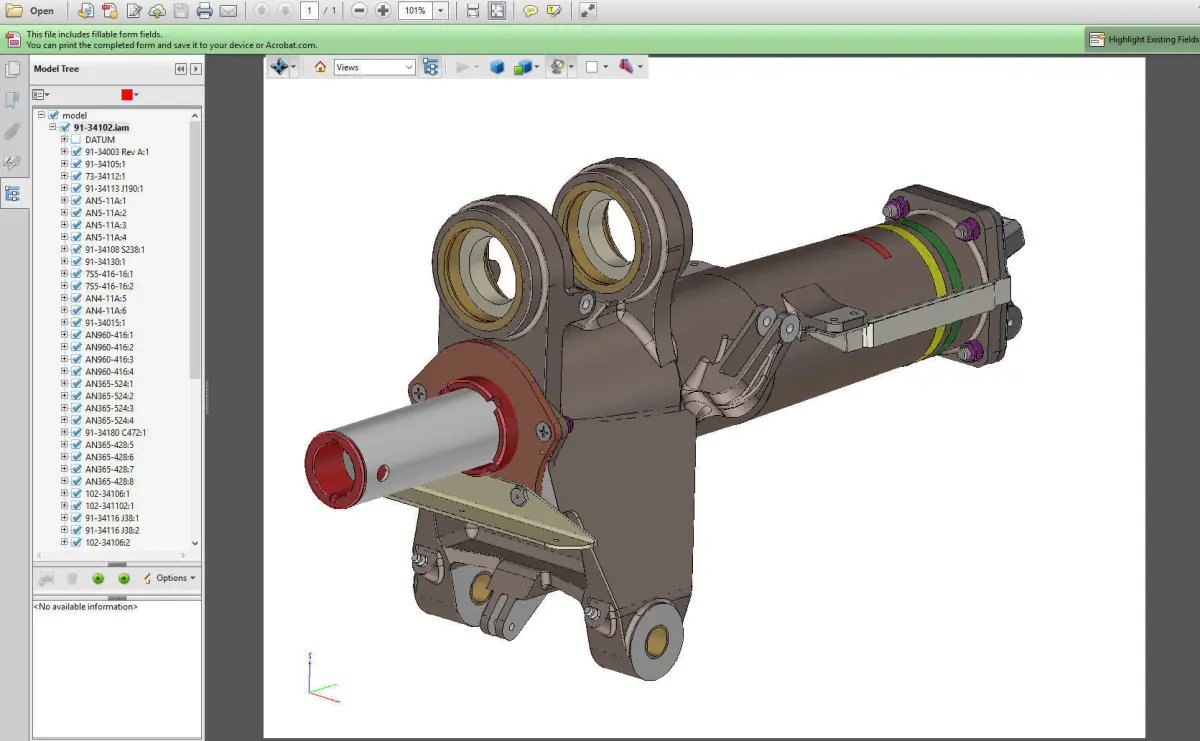The height and width of the screenshot is (741, 1200).
Task: Click the model tree vertical scrollbar
Action: point(195,249)
